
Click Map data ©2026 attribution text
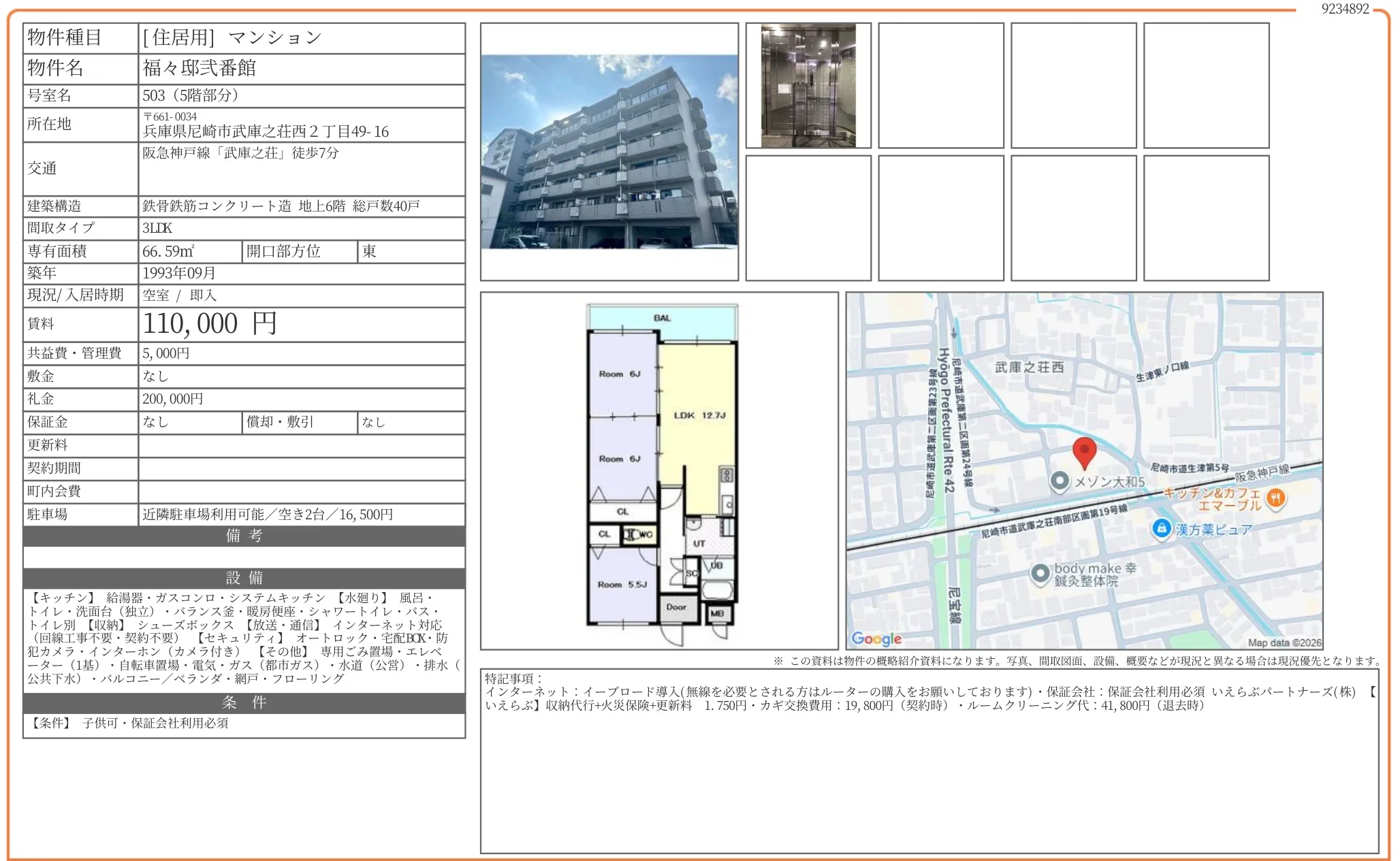pos(1284,643)
